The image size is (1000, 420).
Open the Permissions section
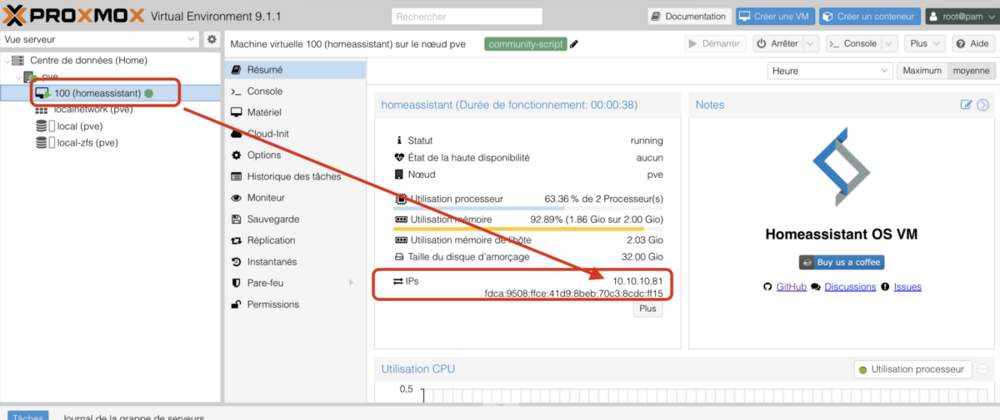(x=295, y=305)
